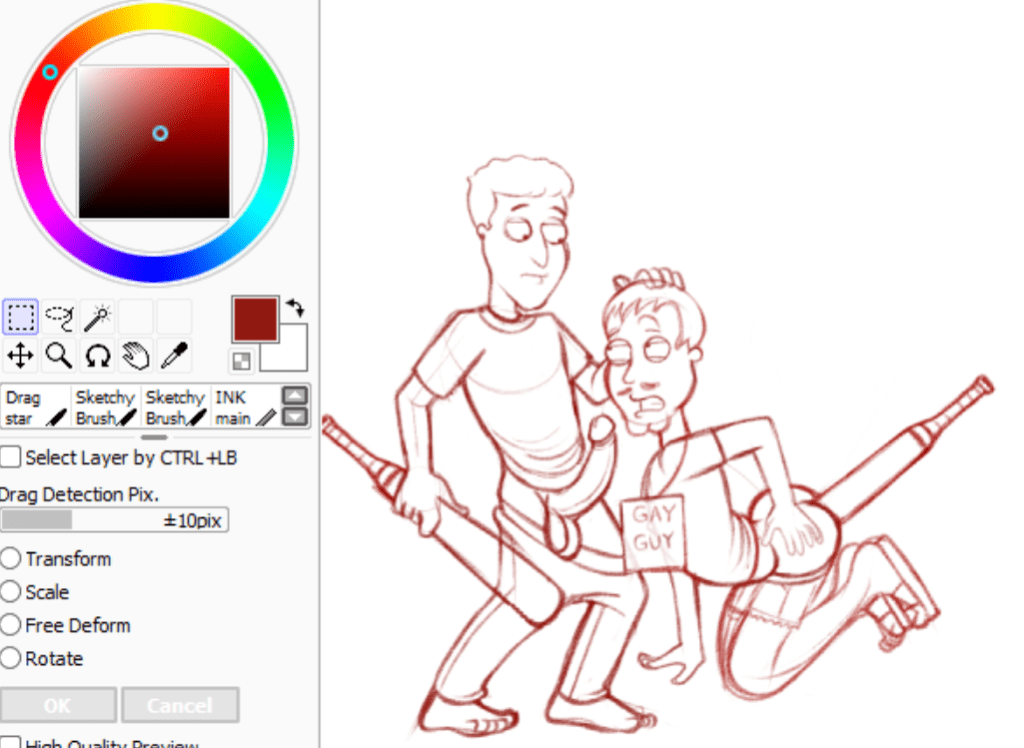
Task: Swap foreground and background colors
Action: tap(295, 308)
